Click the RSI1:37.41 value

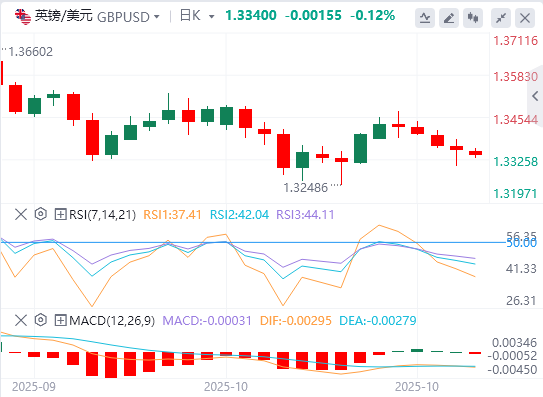pyautogui.click(x=172, y=215)
